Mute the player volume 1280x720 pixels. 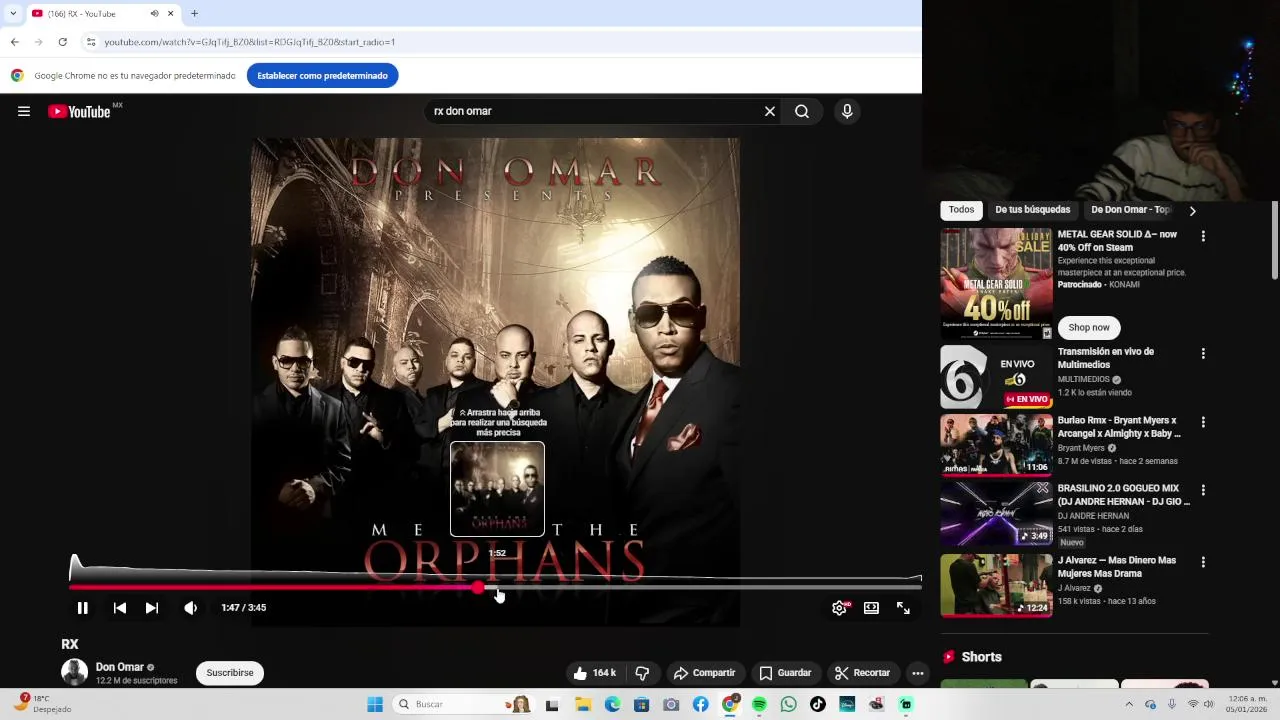click(191, 607)
